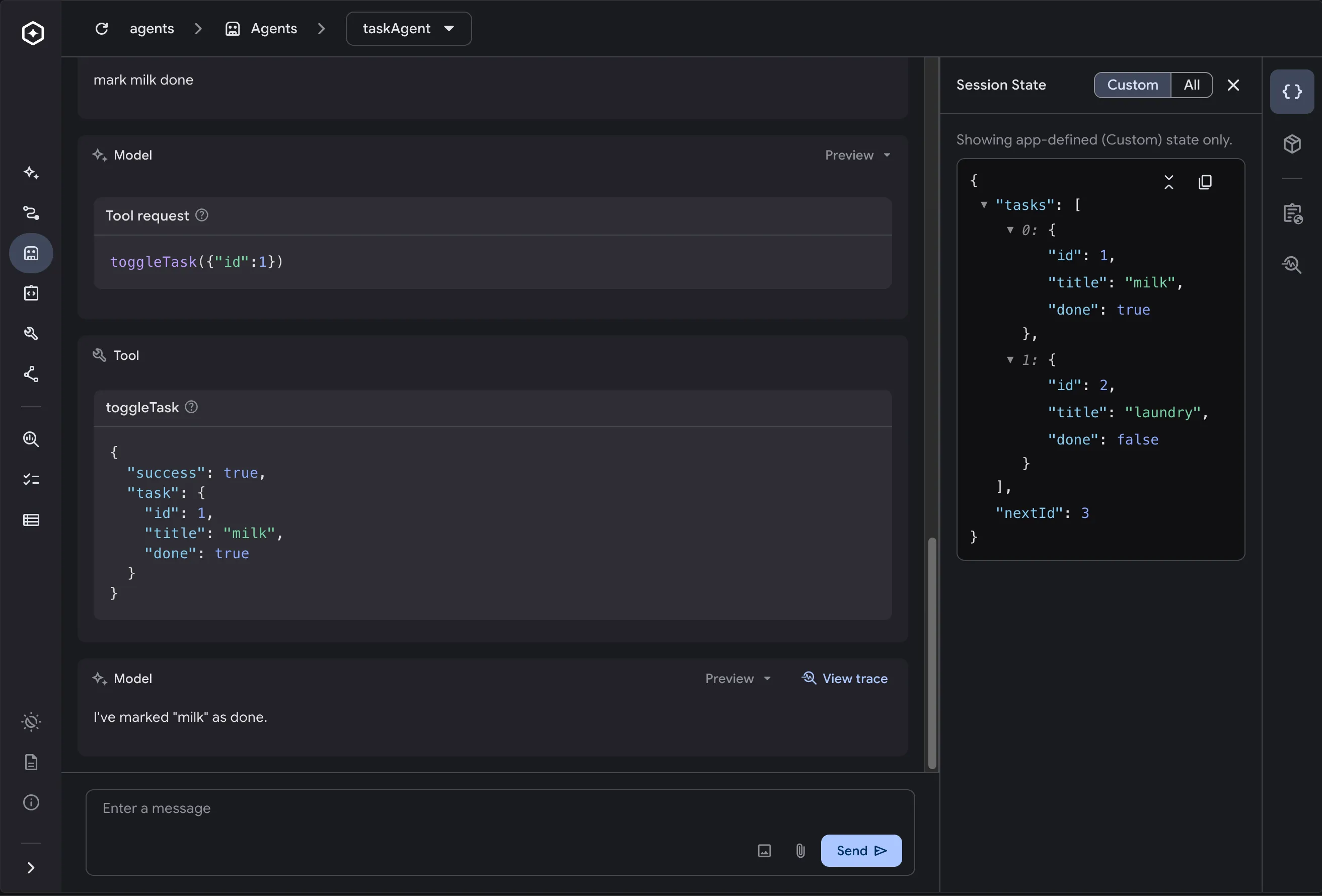Show help for toggleTask tool response
Screen dimensions: 1322x896
(192, 407)
